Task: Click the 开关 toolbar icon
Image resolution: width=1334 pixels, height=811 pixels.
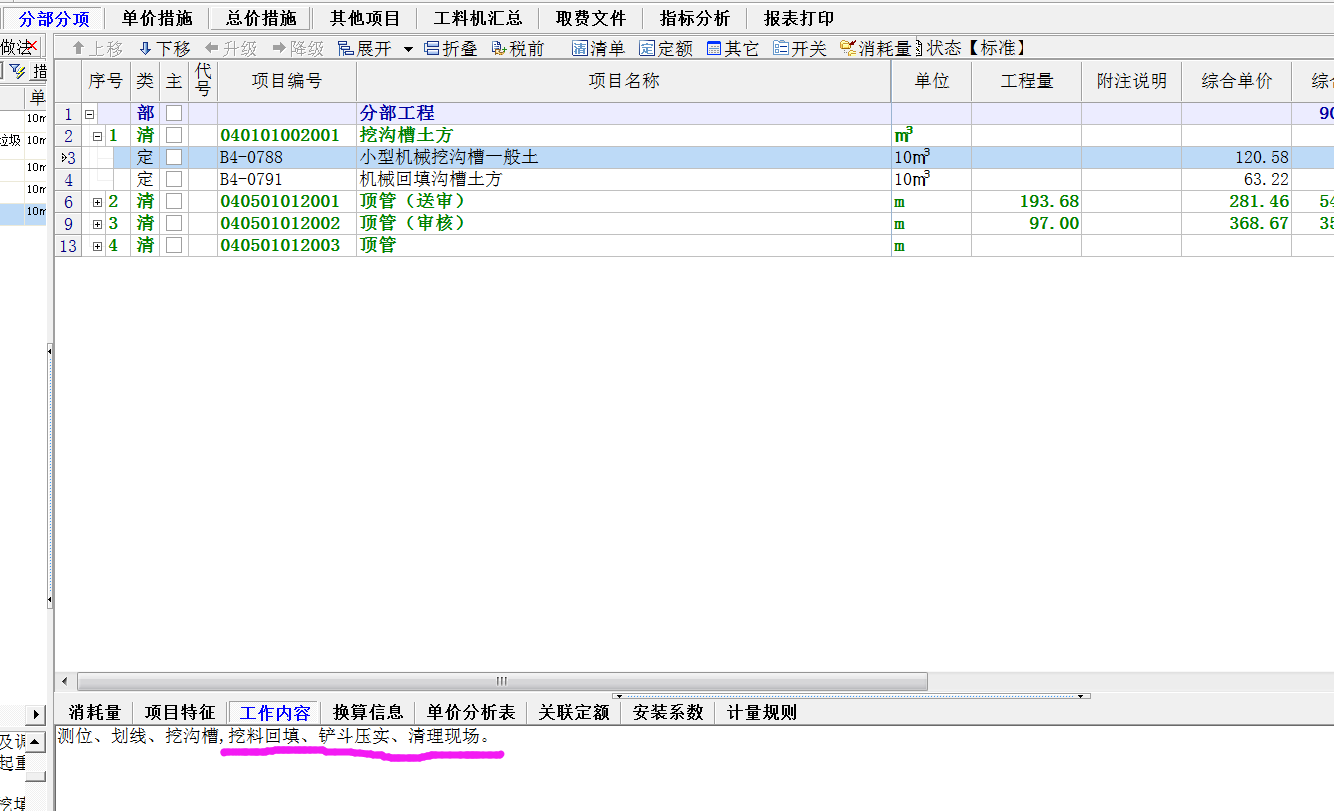Action: click(x=800, y=48)
